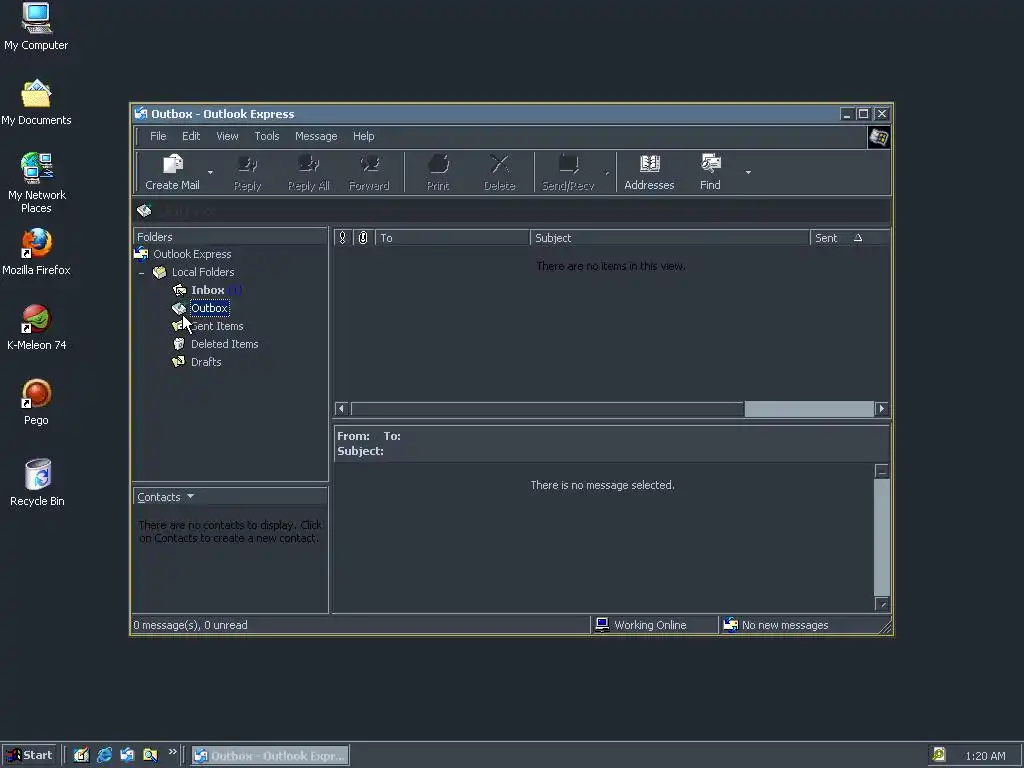This screenshot has height=768, width=1024.
Task: Select the Mozilla Firefox desktop shortcut
Action: coord(36,252)
